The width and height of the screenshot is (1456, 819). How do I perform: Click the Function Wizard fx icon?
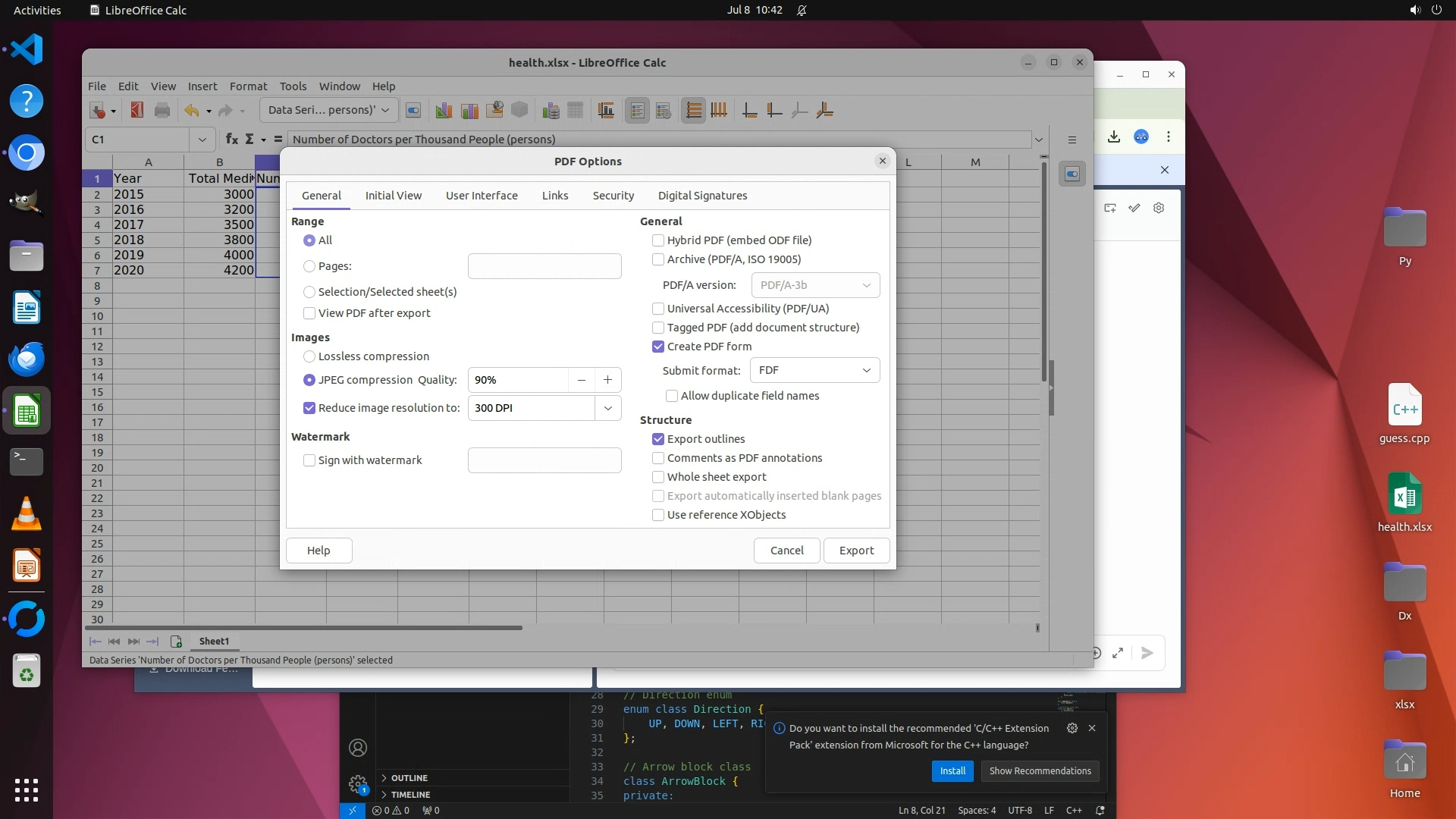click(x=231, y=140)
